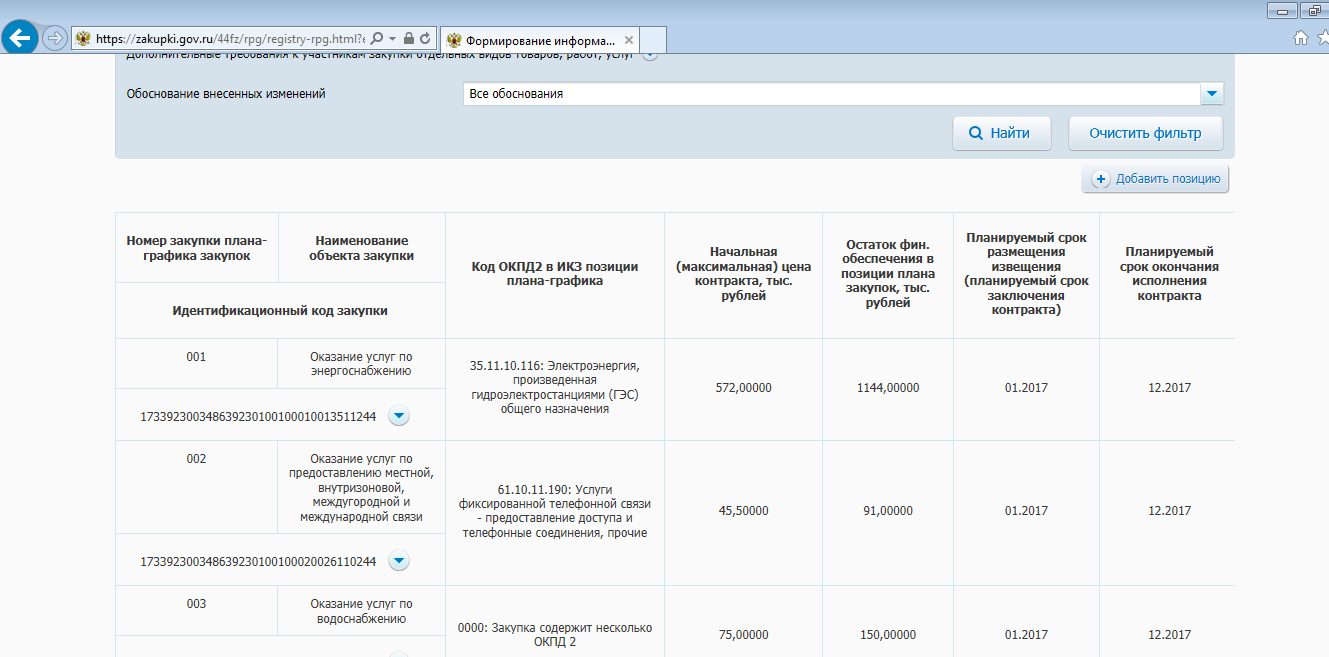Open a new blank browser tab
This screenshot has height=657, width=1329.
[653, 41]
